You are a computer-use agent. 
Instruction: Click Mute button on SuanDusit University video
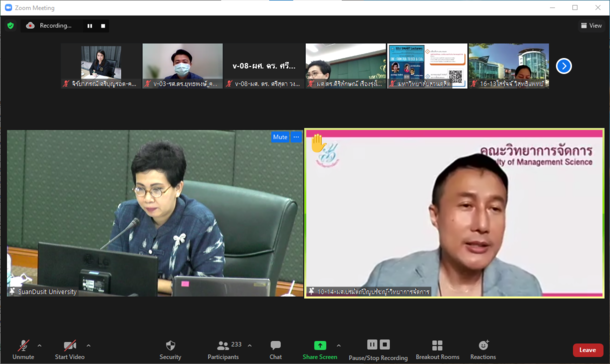click(280, 137)
